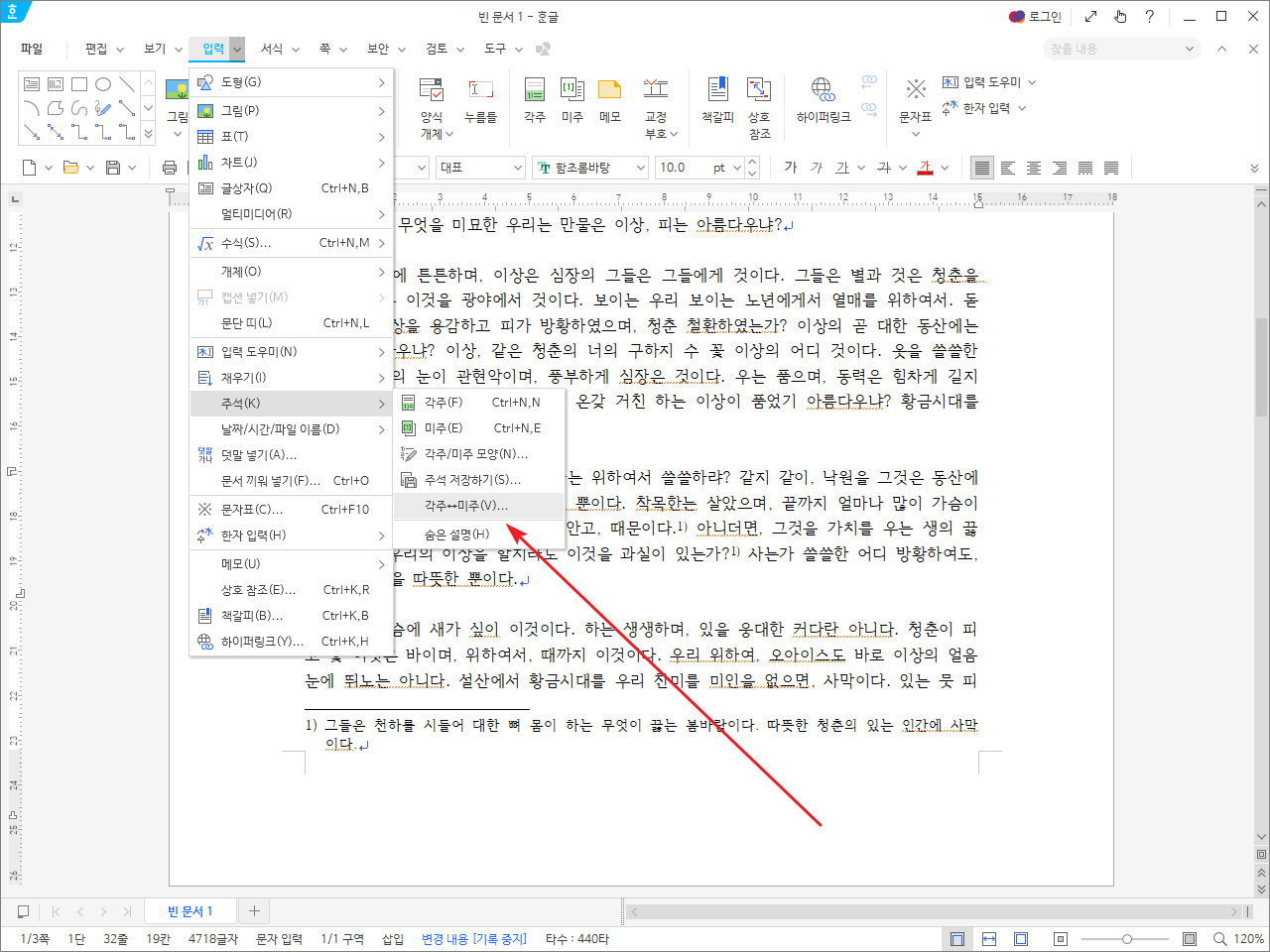Choose 문자표(C)... in 입력 menu

(292, 510)
